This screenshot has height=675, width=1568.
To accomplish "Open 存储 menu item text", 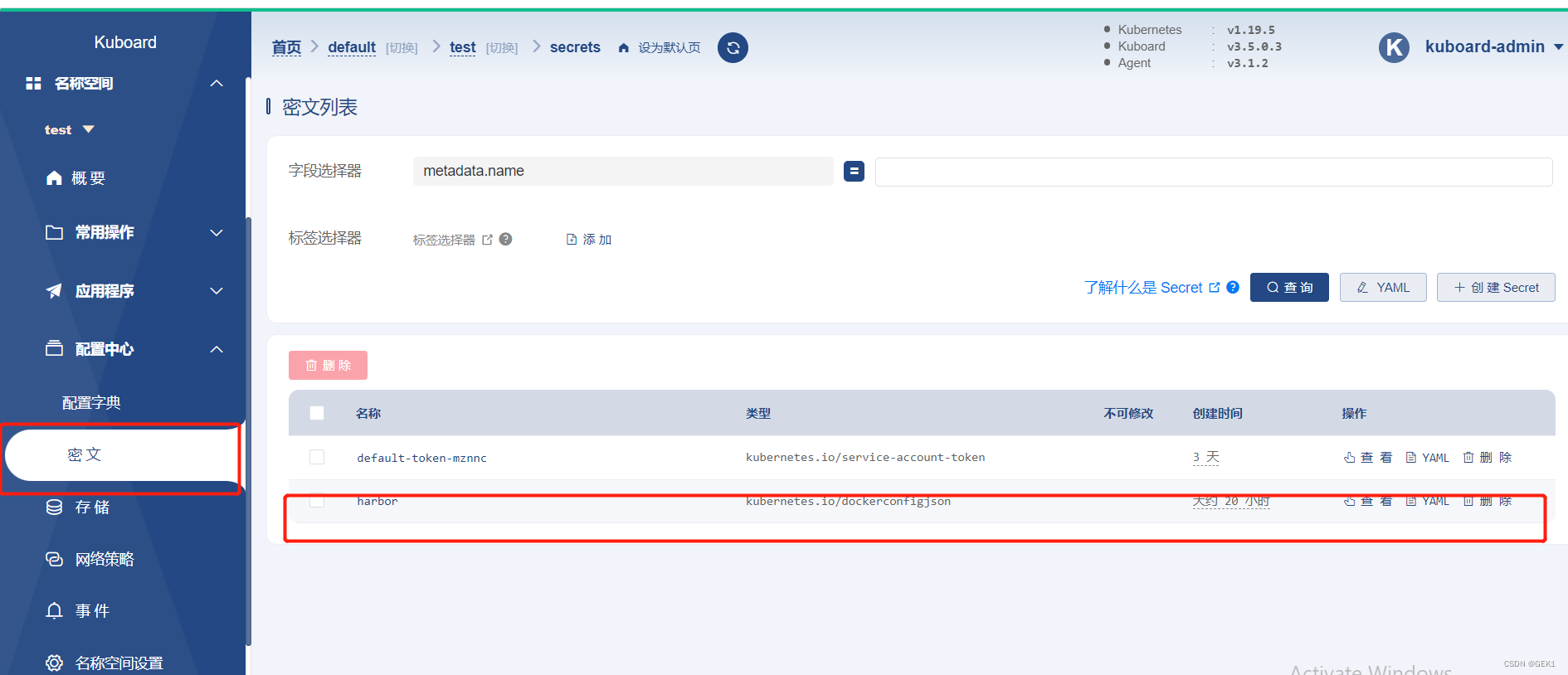I will click(92, 507).
